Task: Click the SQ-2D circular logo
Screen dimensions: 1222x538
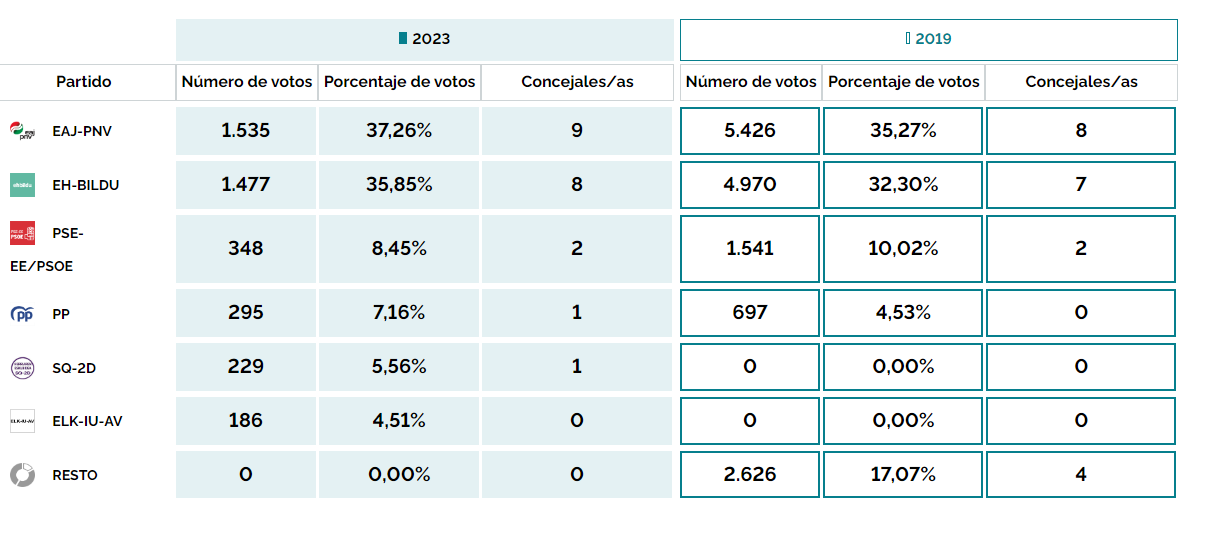Action: click(22, 368)
